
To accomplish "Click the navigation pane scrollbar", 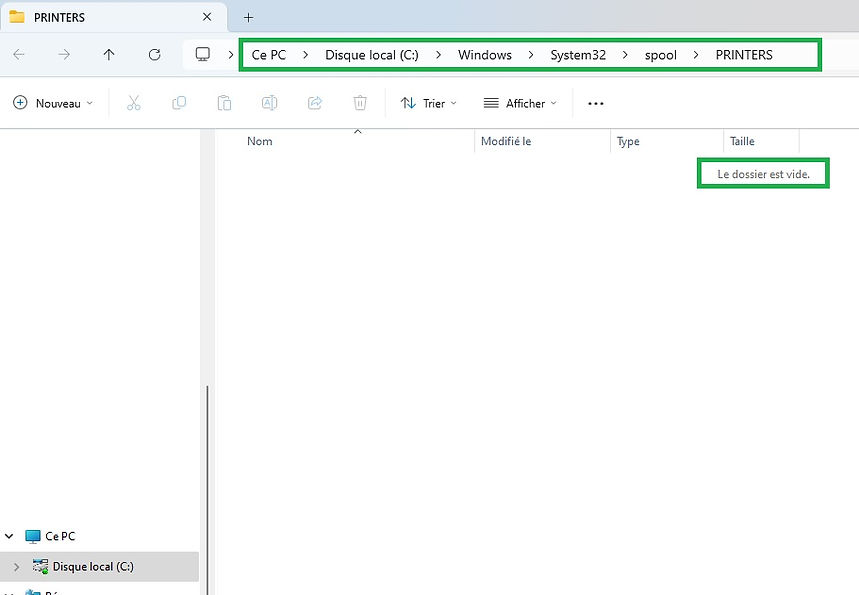I will point(207,490).
